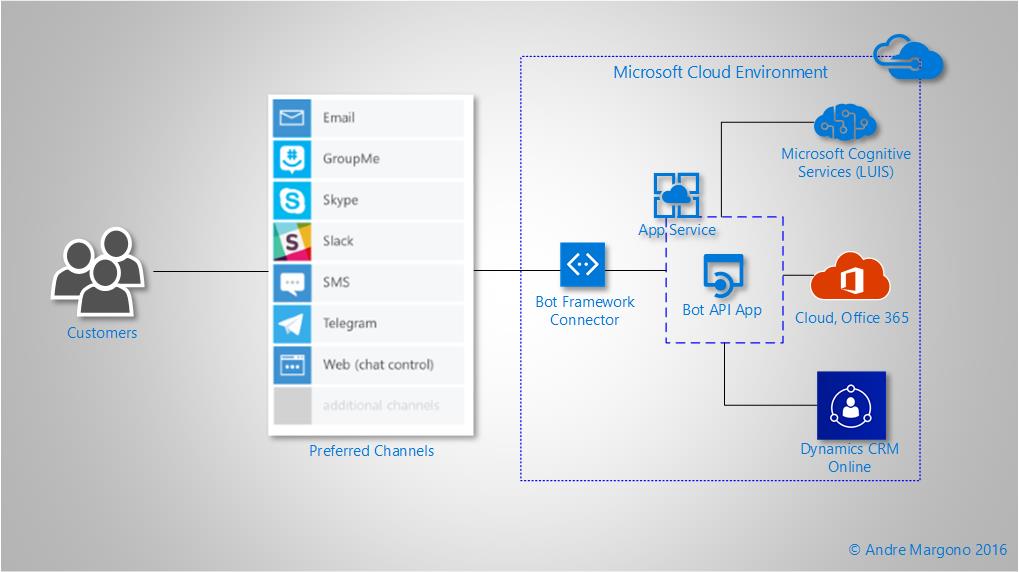Click the Azure cloud icon at top right
Image resolution: width=1019 pixels, height=572 pixels.
(905, 56)
